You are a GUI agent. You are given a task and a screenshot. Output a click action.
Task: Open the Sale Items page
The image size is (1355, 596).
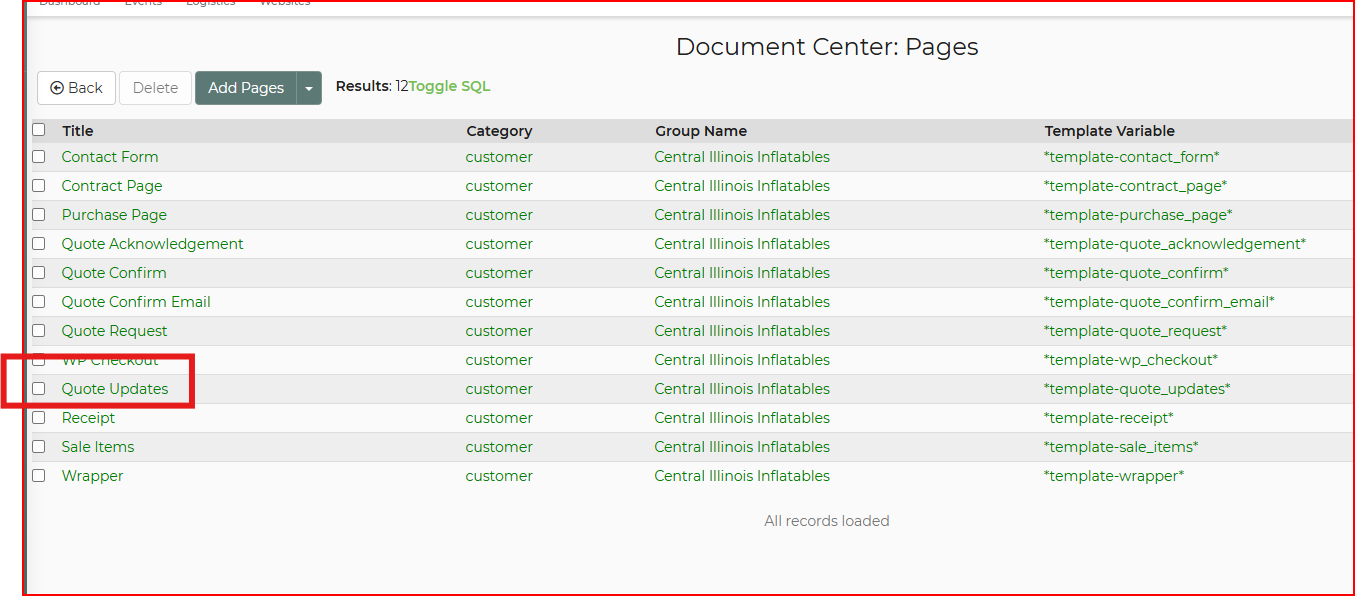[x=98, y=447]
